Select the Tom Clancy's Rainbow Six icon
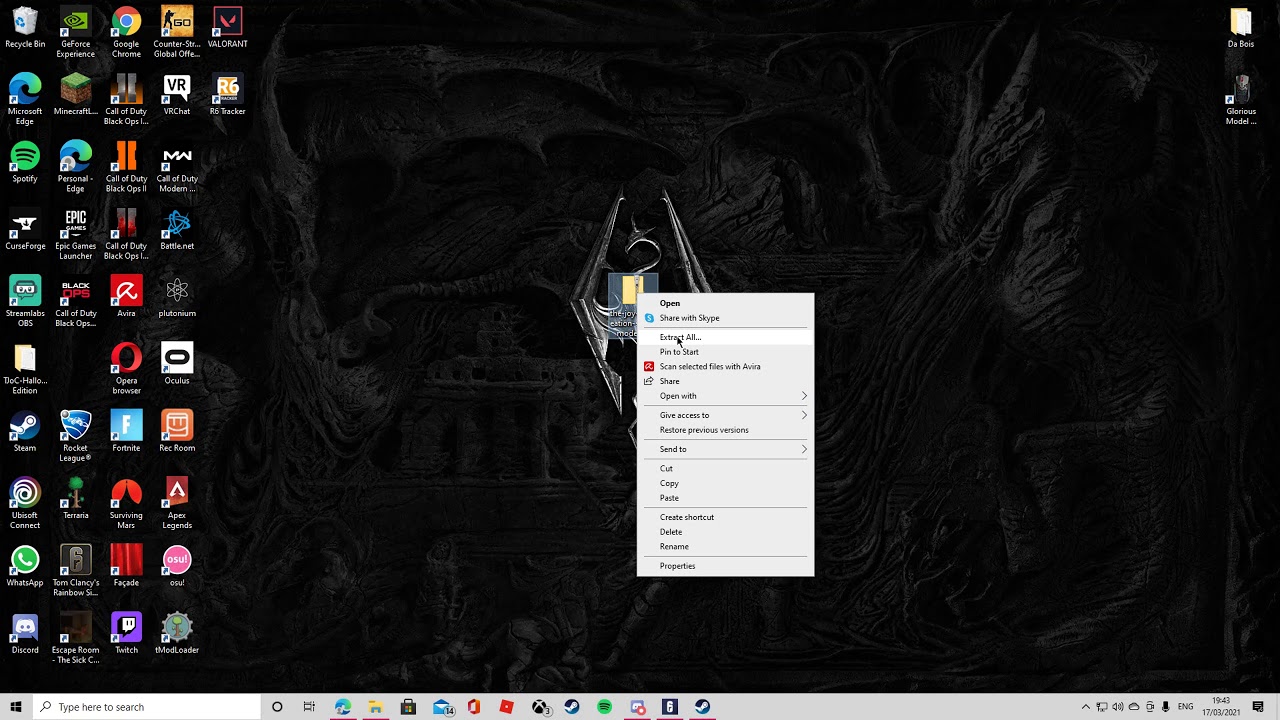Screen dimensions: 1280x720 click(x=75, y=570)
